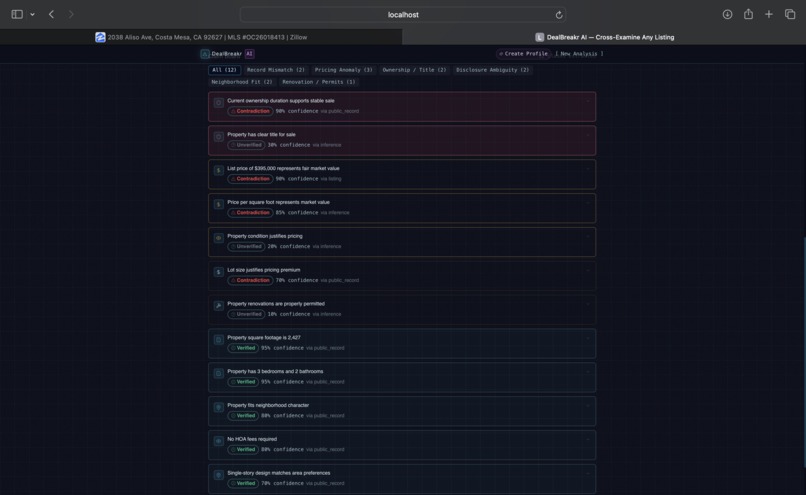806x495 pixels.
Task: Open the Safari share icon
Action: pyautogui.click(x=748, y=14)
